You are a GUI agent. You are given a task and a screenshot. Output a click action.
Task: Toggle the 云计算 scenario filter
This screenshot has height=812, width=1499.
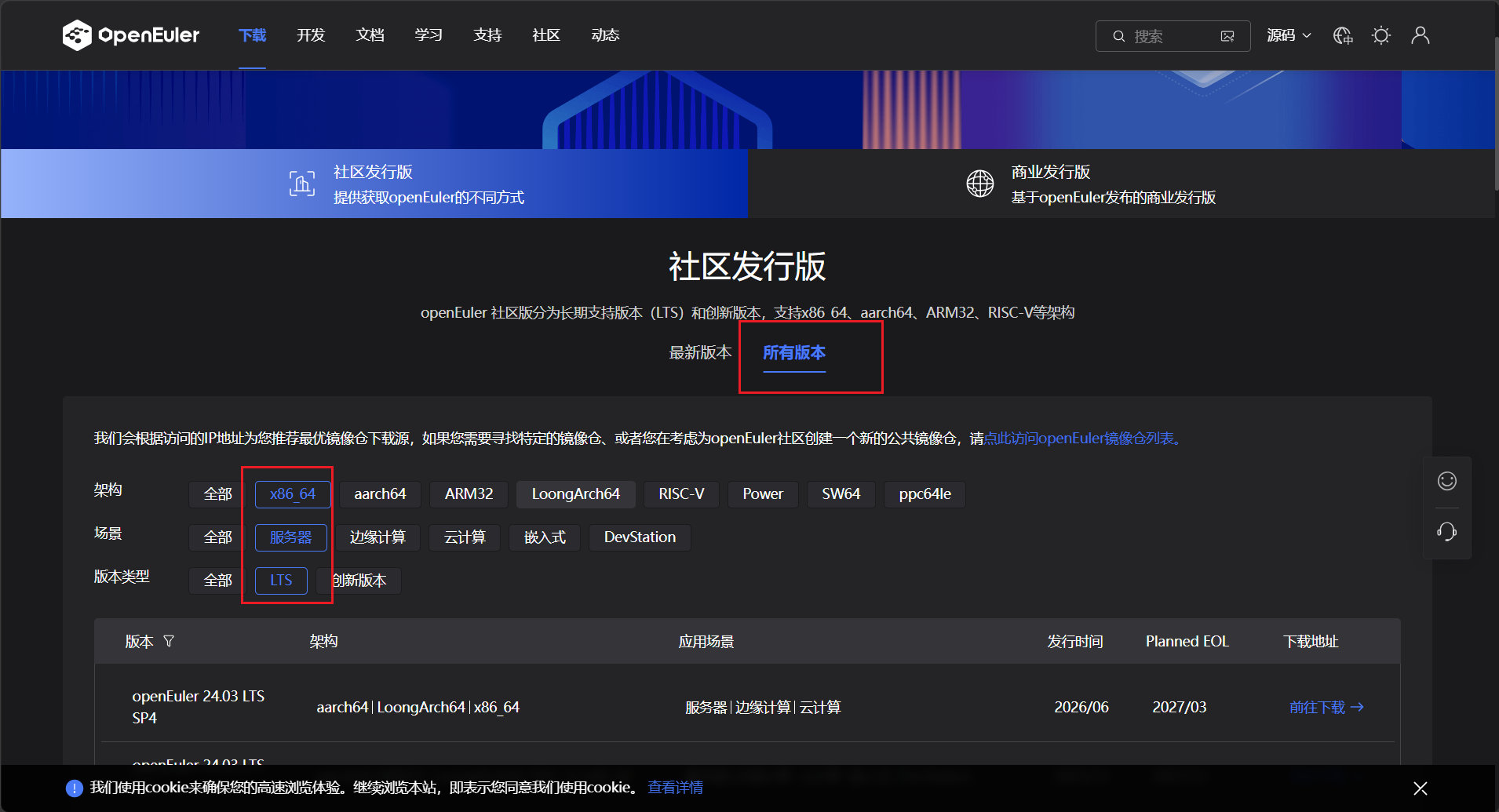pyautogui.click(x=465, y=537)
